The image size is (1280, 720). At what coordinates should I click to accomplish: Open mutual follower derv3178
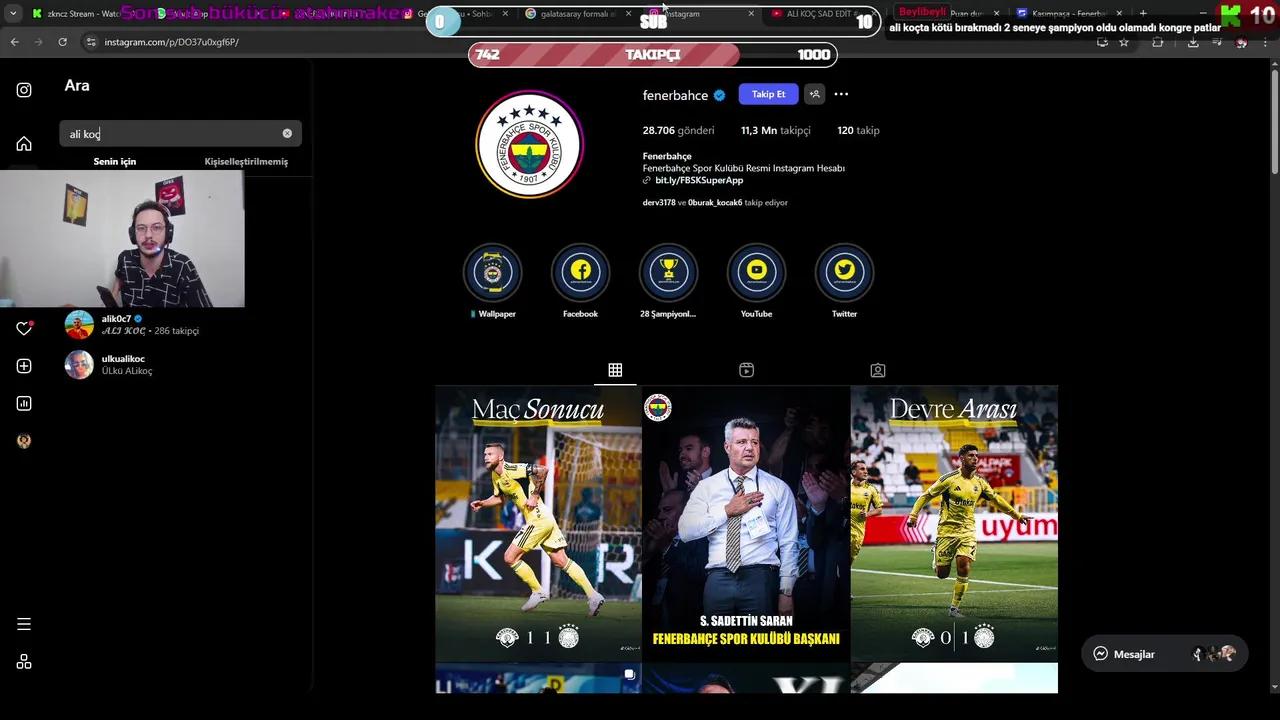[x=659, y=202]
